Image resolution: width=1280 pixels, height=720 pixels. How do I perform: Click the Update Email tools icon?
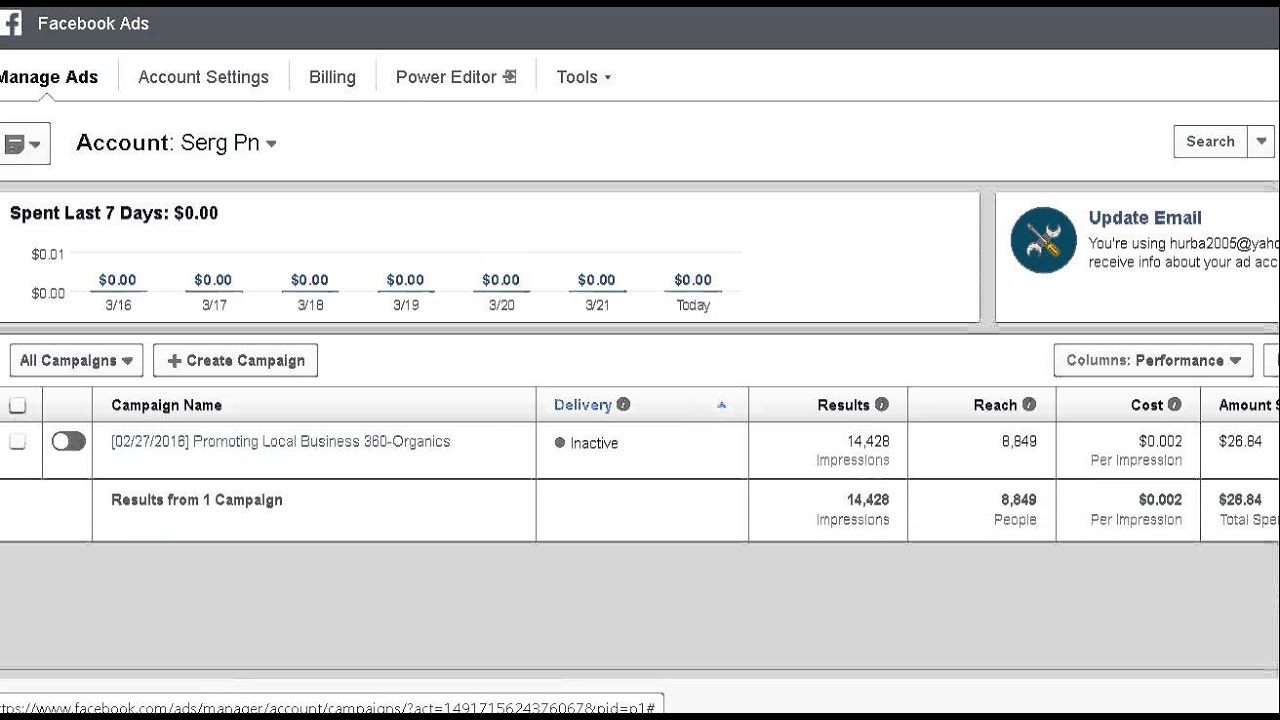click(1043, 240)
